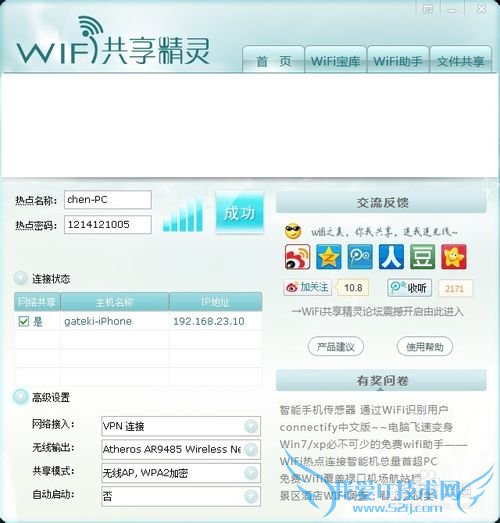Click the 收听 Tencent Weibo button
500x523 pixels.
click(x=410, y=288)
